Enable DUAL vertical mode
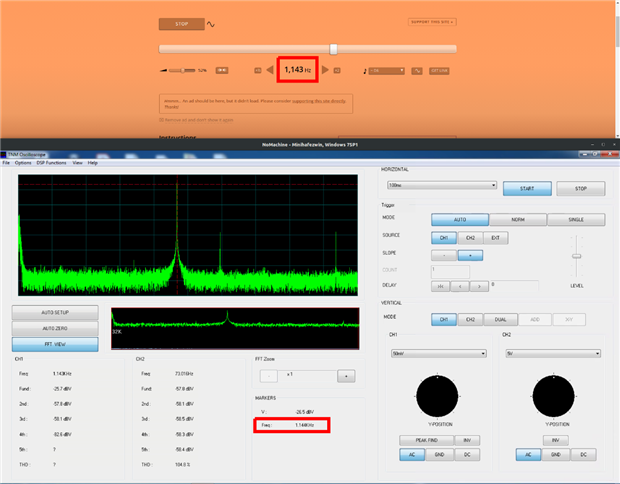This screenshot has height=484, width=620. [501, 319]
